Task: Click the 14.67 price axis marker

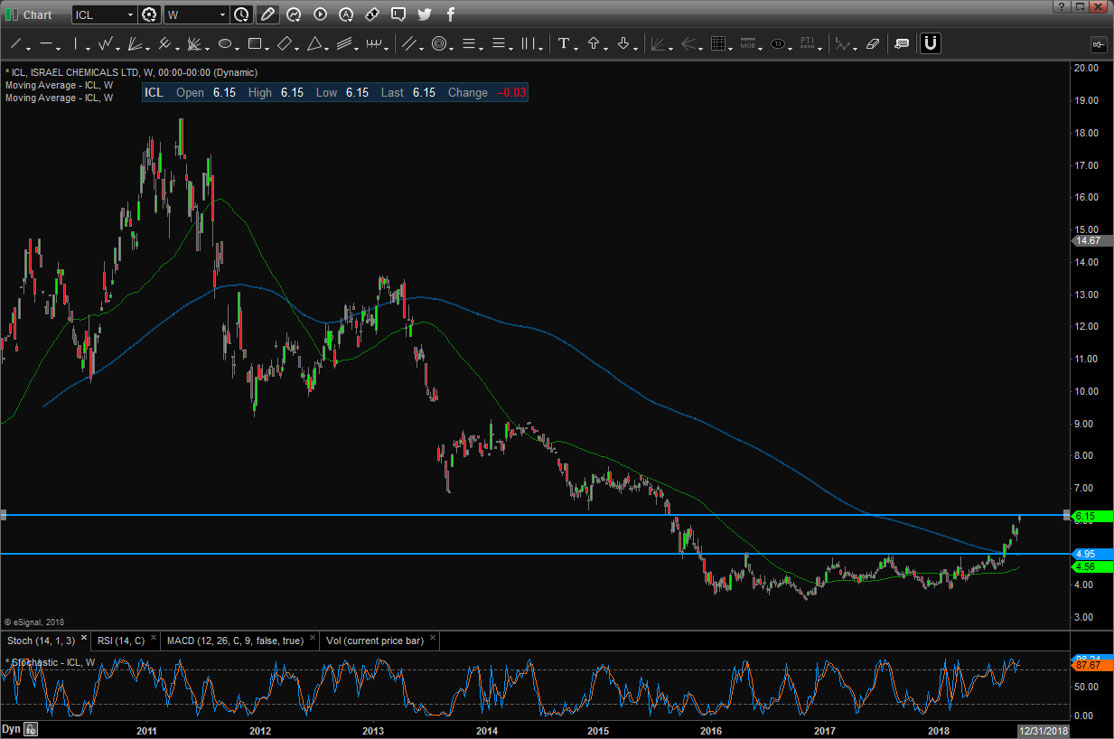Action: pos(1092,241)
